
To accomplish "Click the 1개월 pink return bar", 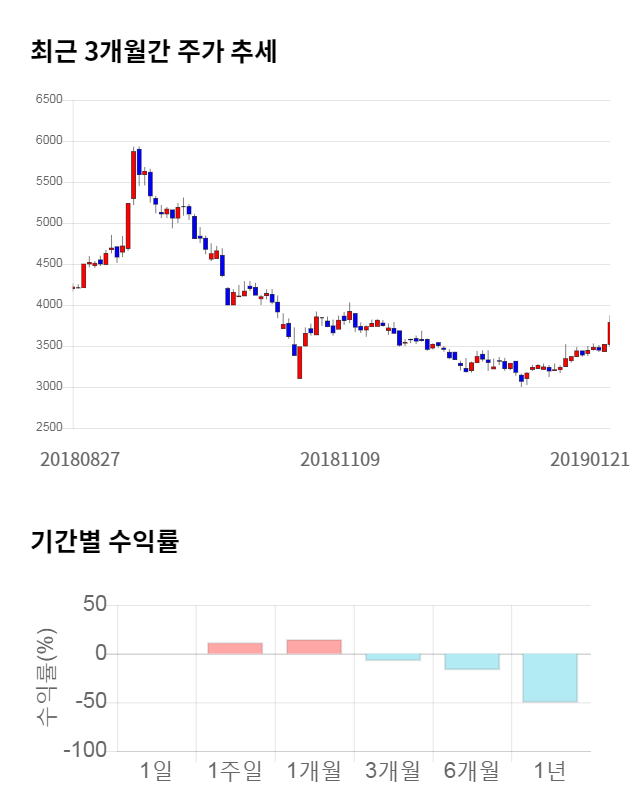I will [x=314, y=647].
